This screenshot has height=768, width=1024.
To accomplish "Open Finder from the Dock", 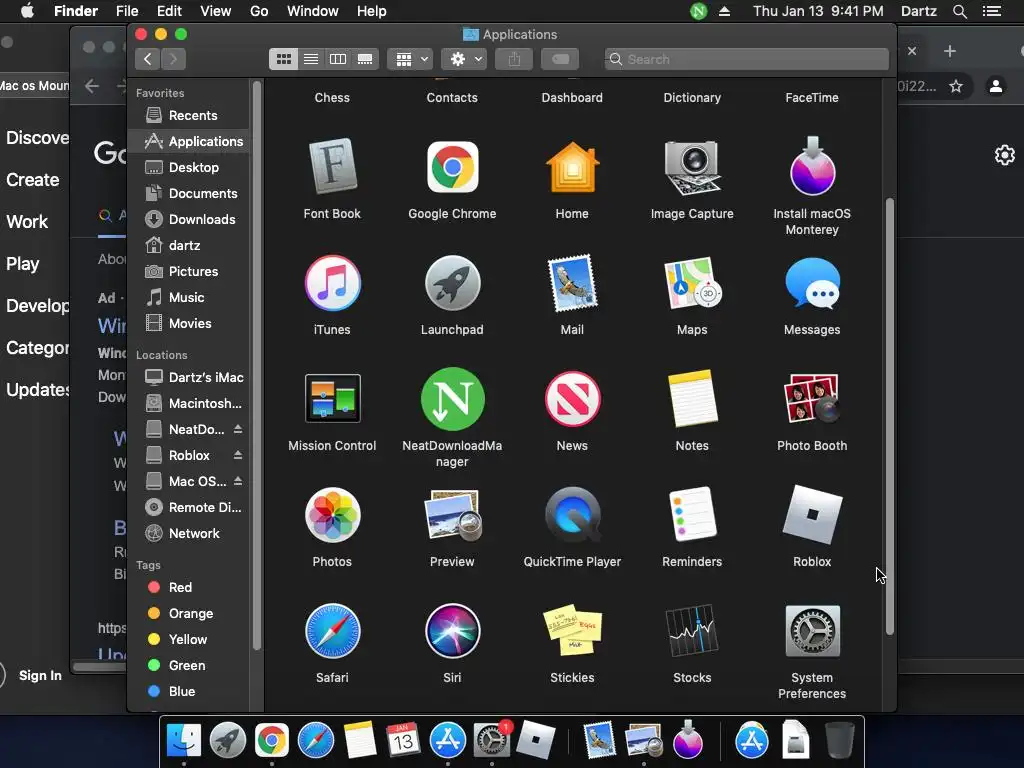I will 184,741.
